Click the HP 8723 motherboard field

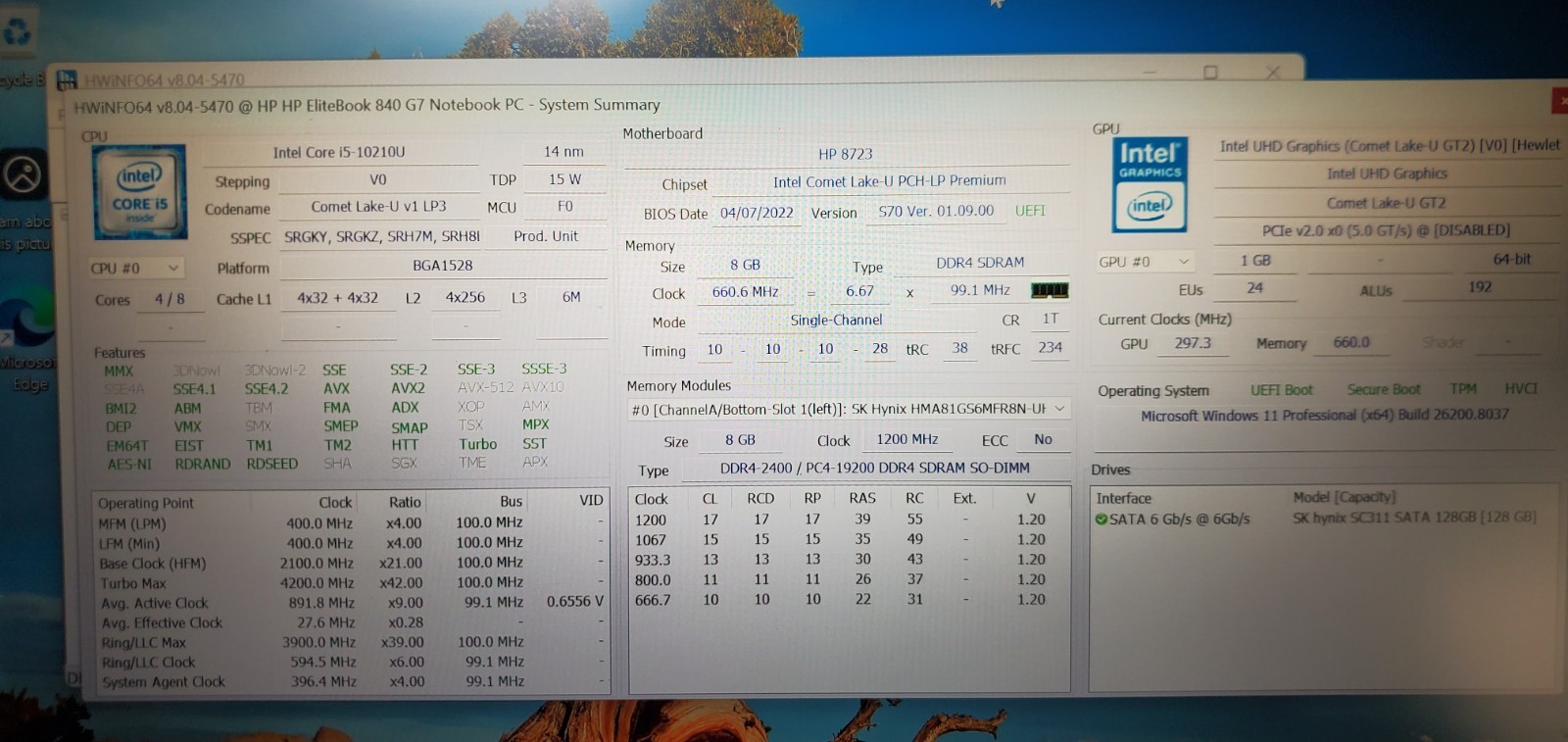(x=845, y=154)
